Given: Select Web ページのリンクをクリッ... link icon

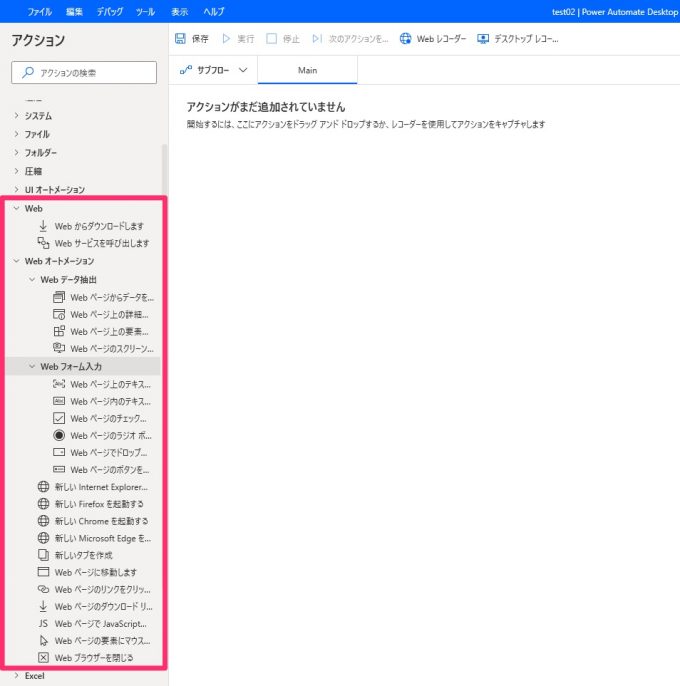Looking at the screenshot, I should (43, 589).
